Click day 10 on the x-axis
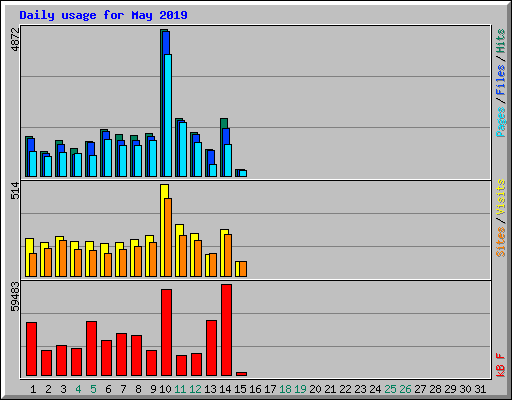 [x=165, y=389]
